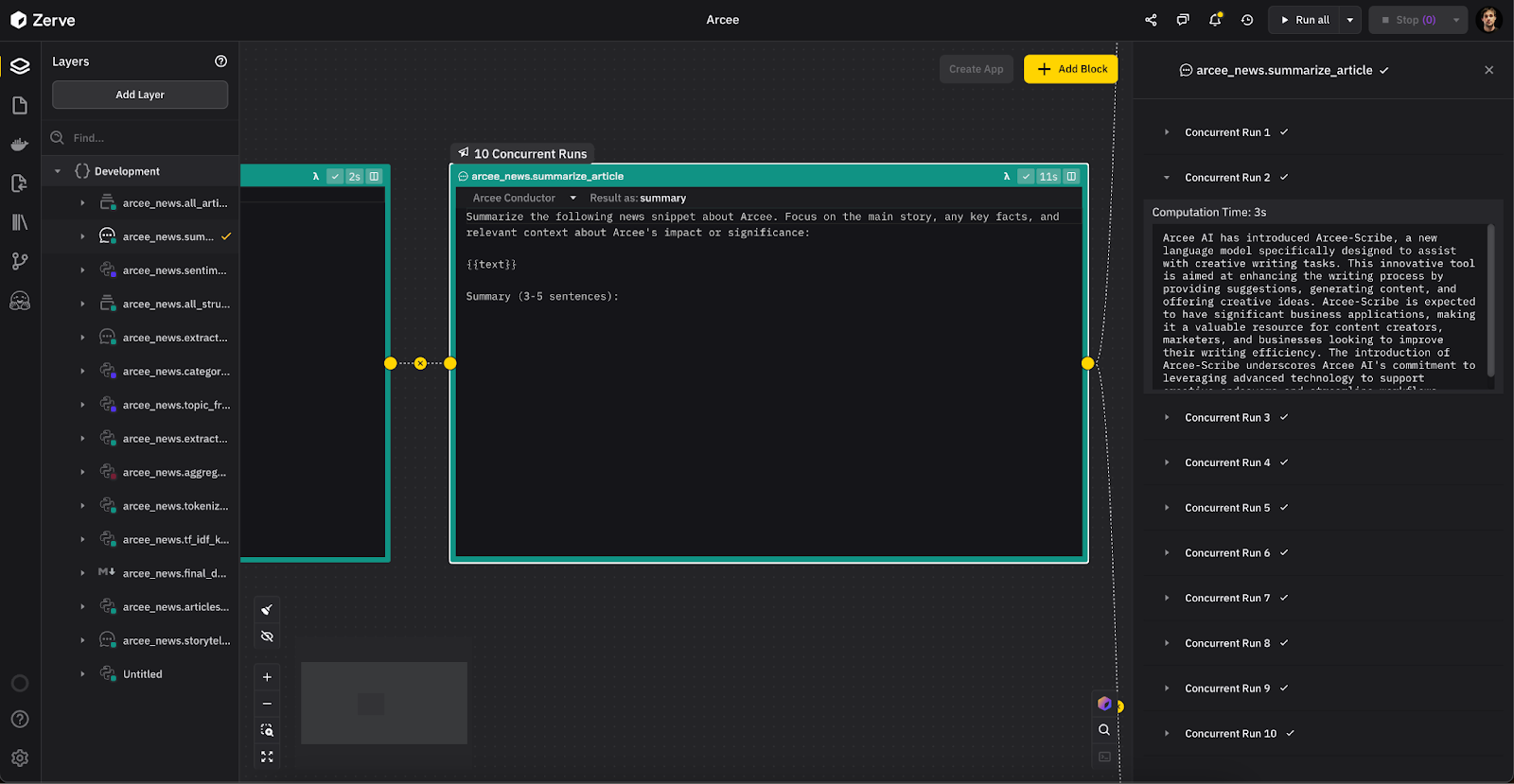Toggle the summarize_article block status checkmark
The width and height of the screenshot is (1514, 784).
coord(1026,176)
